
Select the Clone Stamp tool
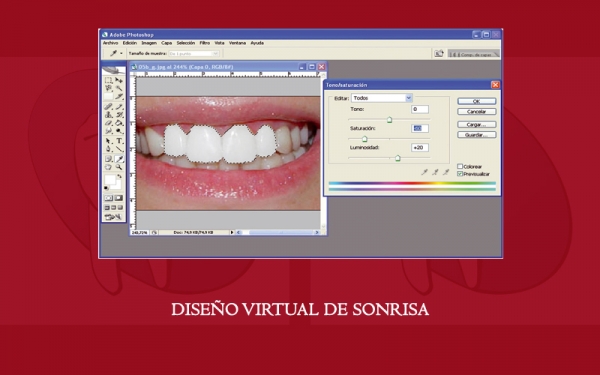[x=109, y=115]
